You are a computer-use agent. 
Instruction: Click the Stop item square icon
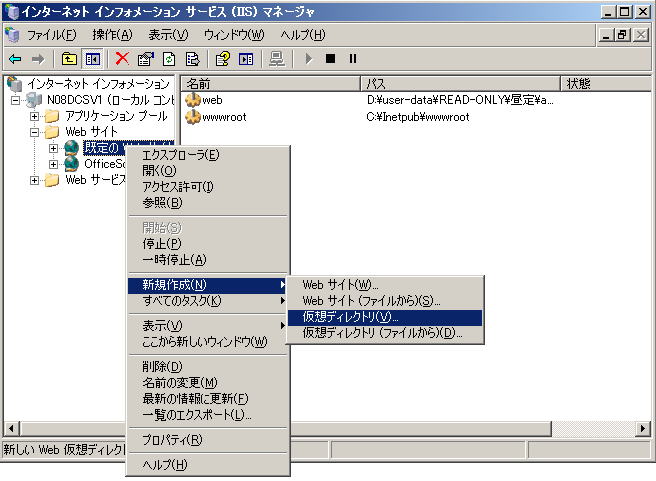pos(331,59)
